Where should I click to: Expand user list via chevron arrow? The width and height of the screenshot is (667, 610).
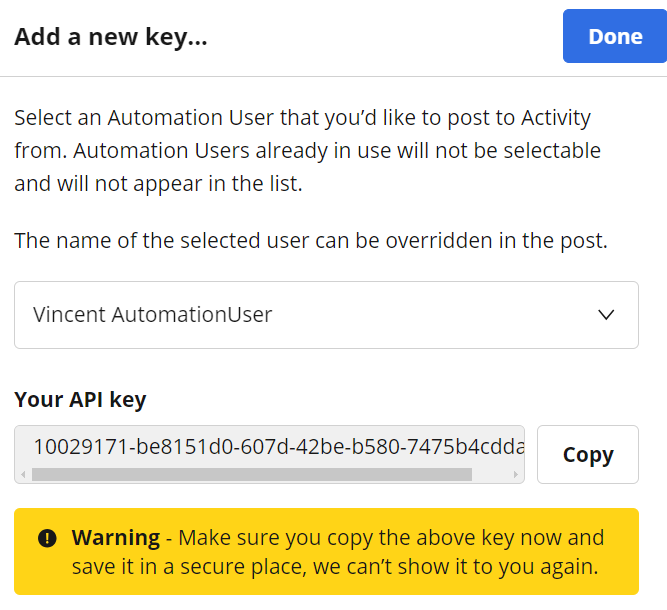pyautogui.click(x=606, y=315)
